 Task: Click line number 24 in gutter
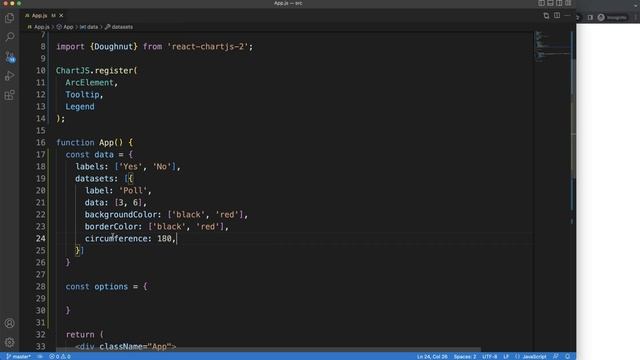click(x=40, y=238)
